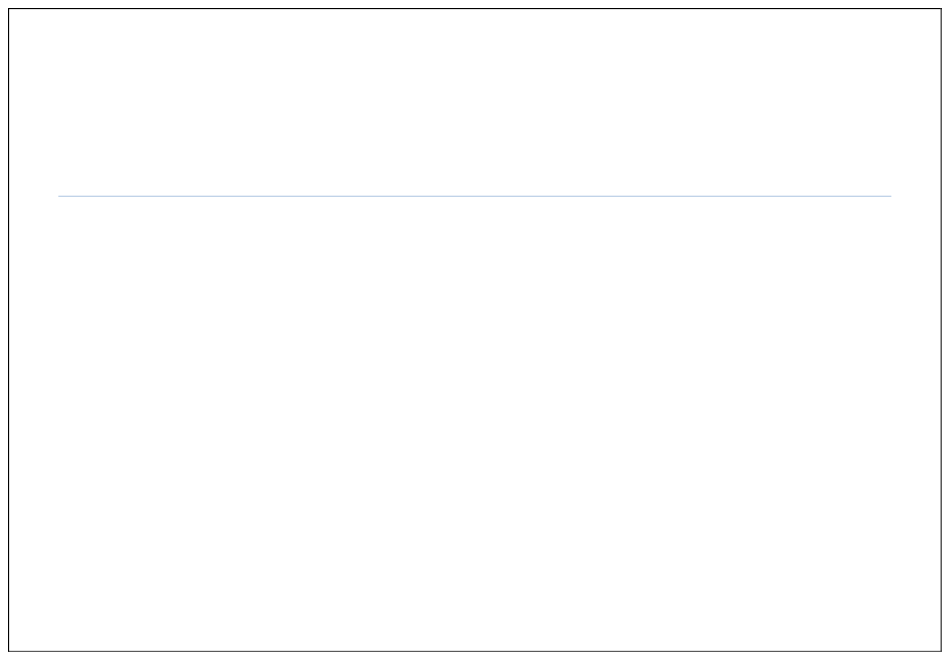The height and width of the screenshot is (660, 950).
Task: Click the empty area below the blue line
Action: point(474,424)
